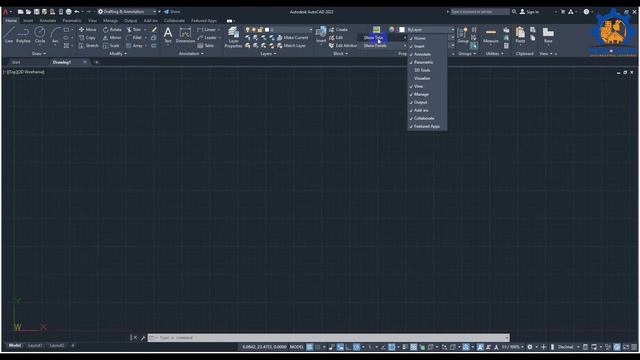Click the Rotate tool
The height and width of the screenshot is (360, 640).
(112, 30)
